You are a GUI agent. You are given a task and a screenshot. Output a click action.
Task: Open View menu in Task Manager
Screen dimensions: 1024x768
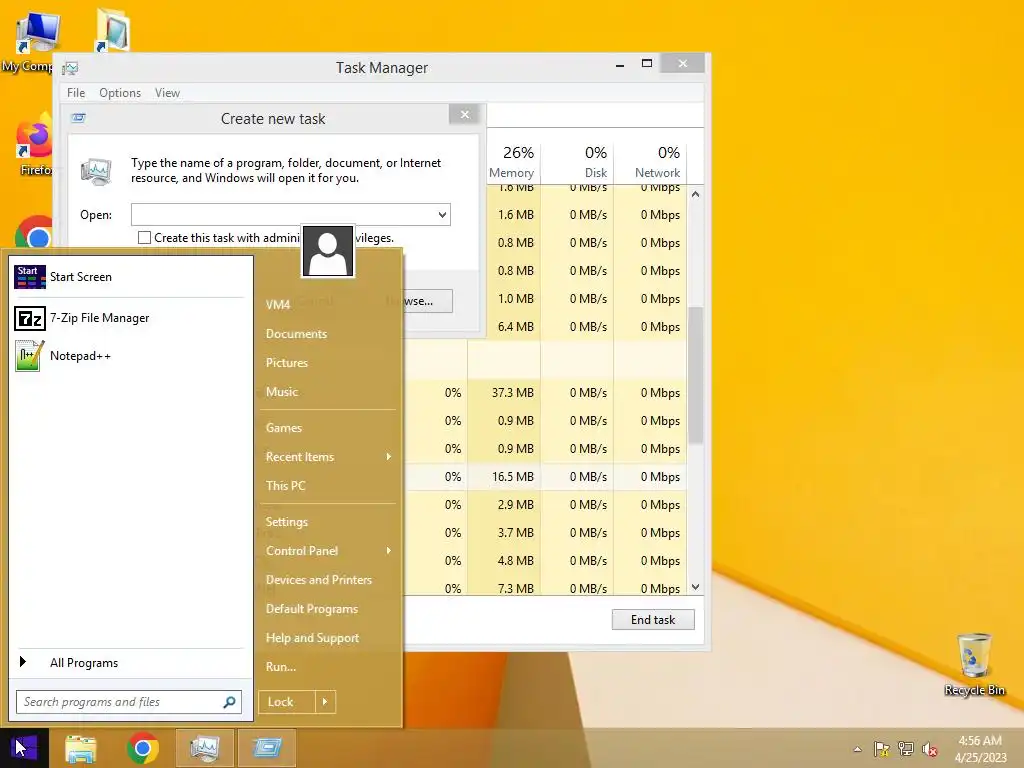(x=167, y=93)
